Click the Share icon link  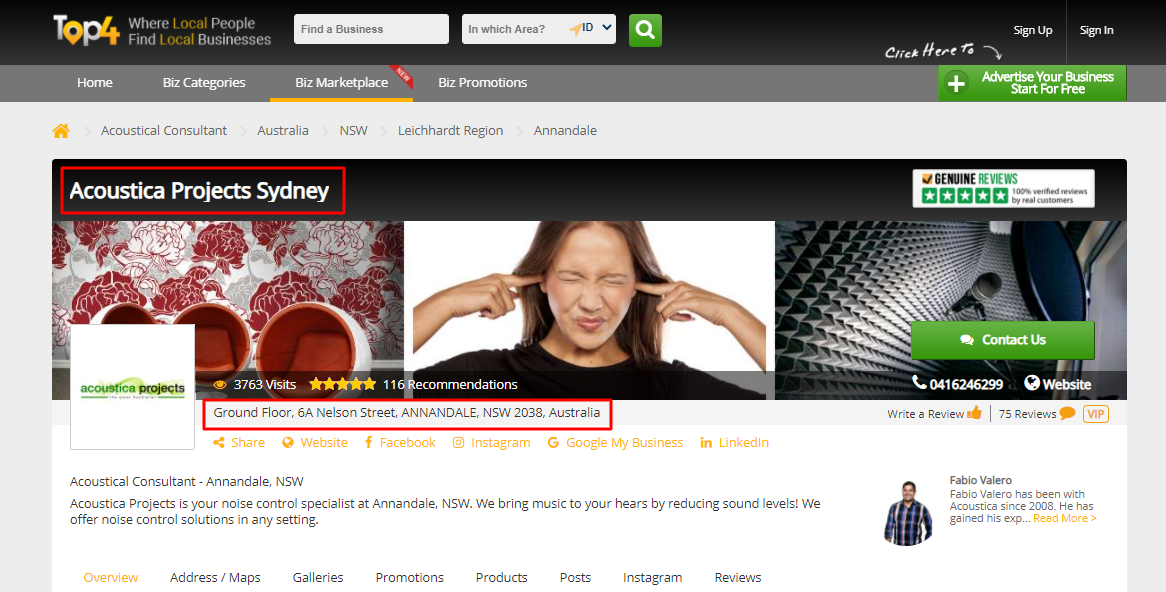(x=239, y=442)
